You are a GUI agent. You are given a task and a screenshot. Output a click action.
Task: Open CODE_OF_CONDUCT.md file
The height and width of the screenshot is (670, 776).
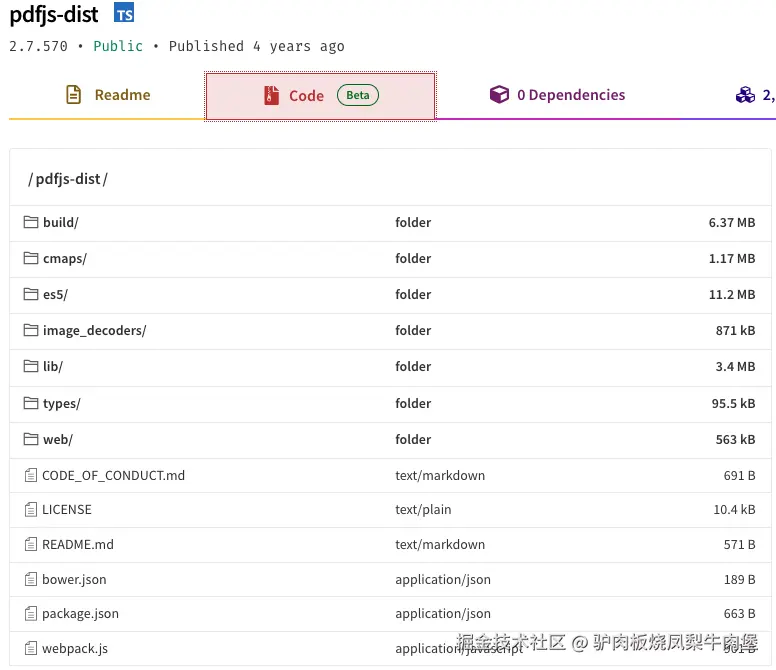point(113,476)
